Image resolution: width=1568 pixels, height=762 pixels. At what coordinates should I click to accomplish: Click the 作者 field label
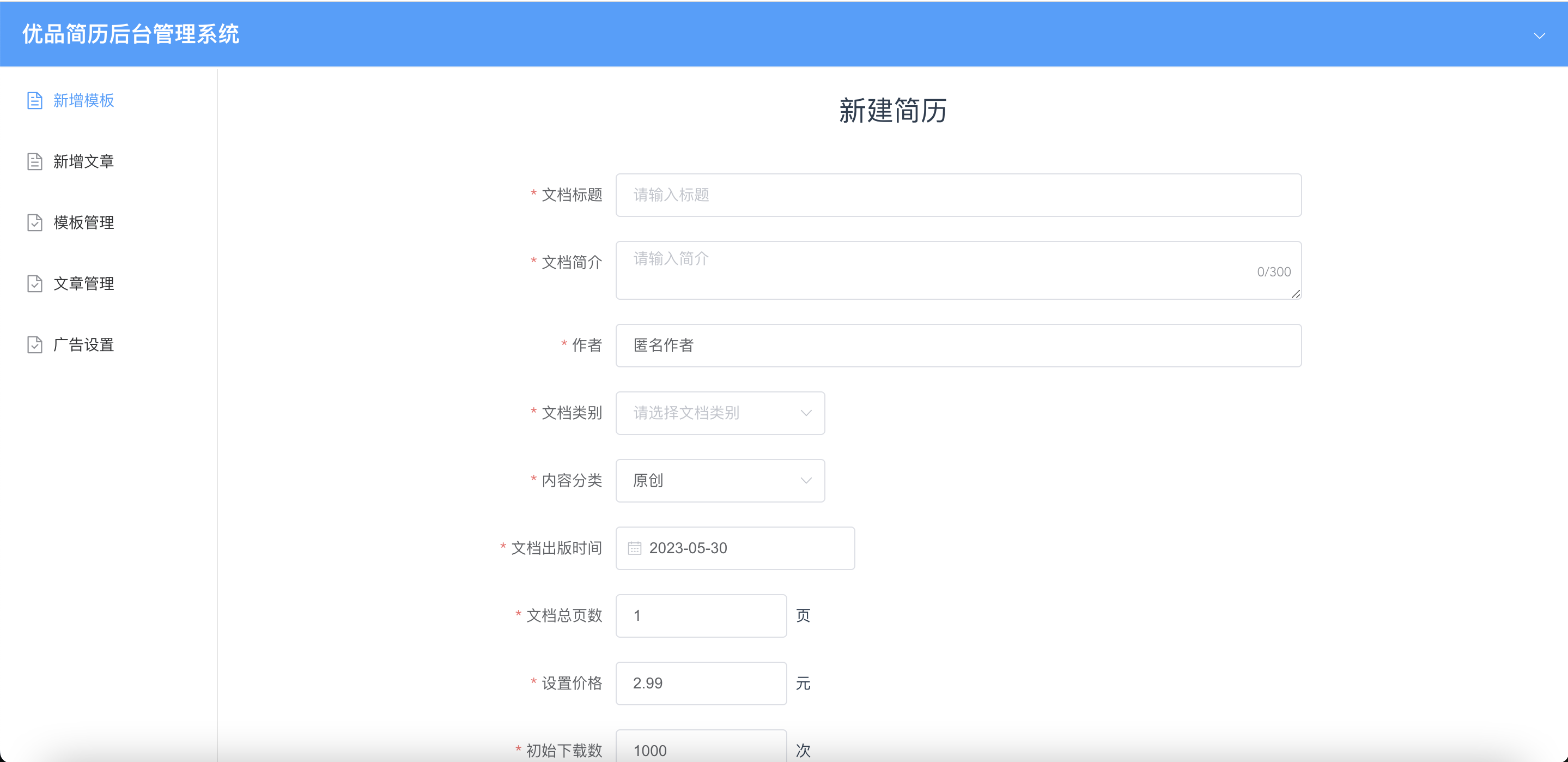587,346
